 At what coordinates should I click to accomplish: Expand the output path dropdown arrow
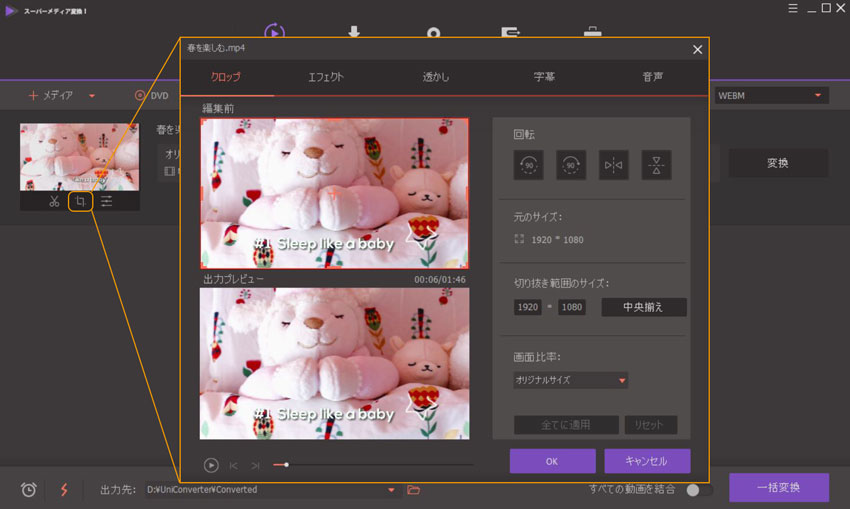click(x=391, y=490)
